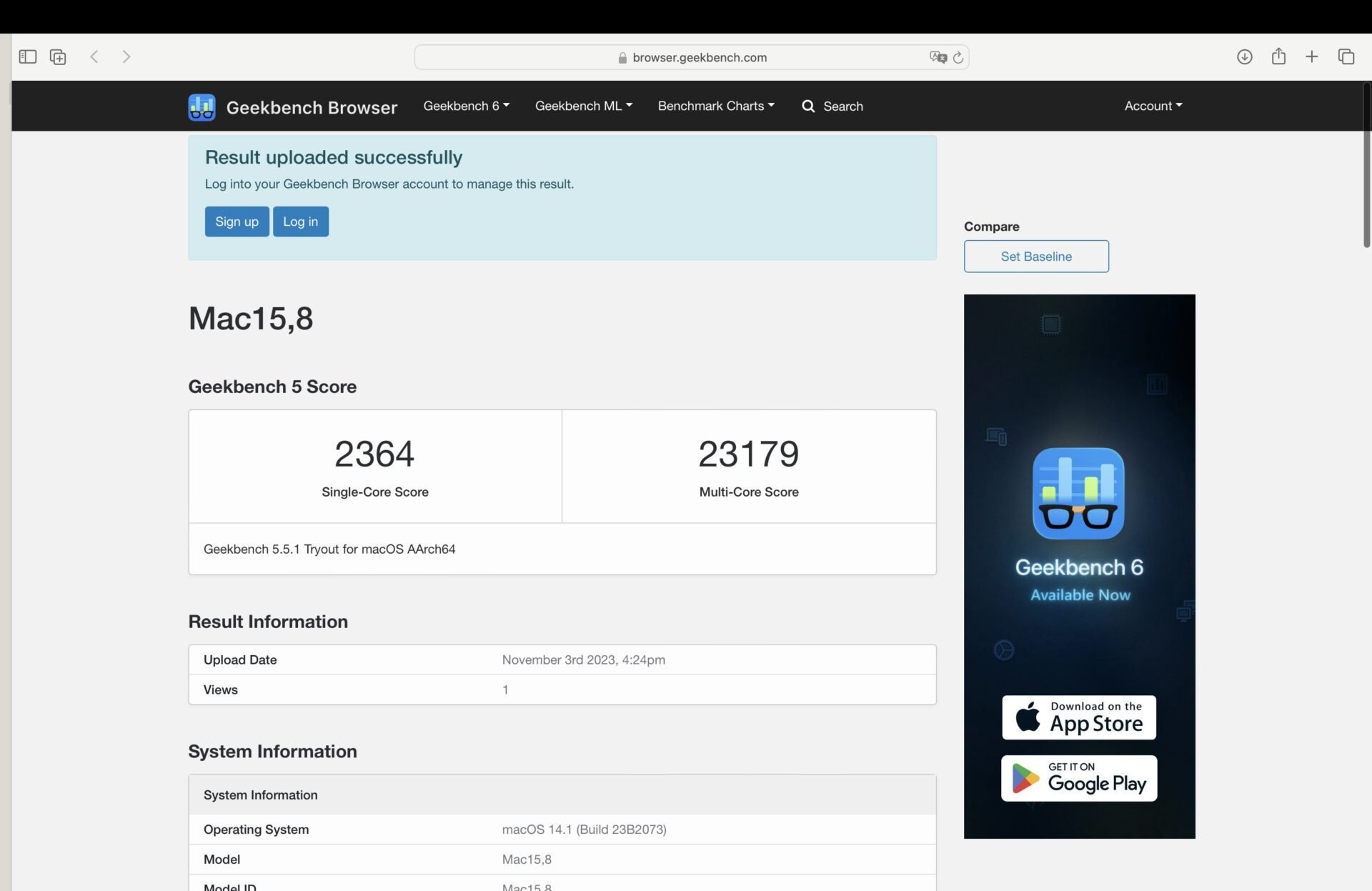
Task: Click the Search magnifier icon
Action: coord(808,106)
